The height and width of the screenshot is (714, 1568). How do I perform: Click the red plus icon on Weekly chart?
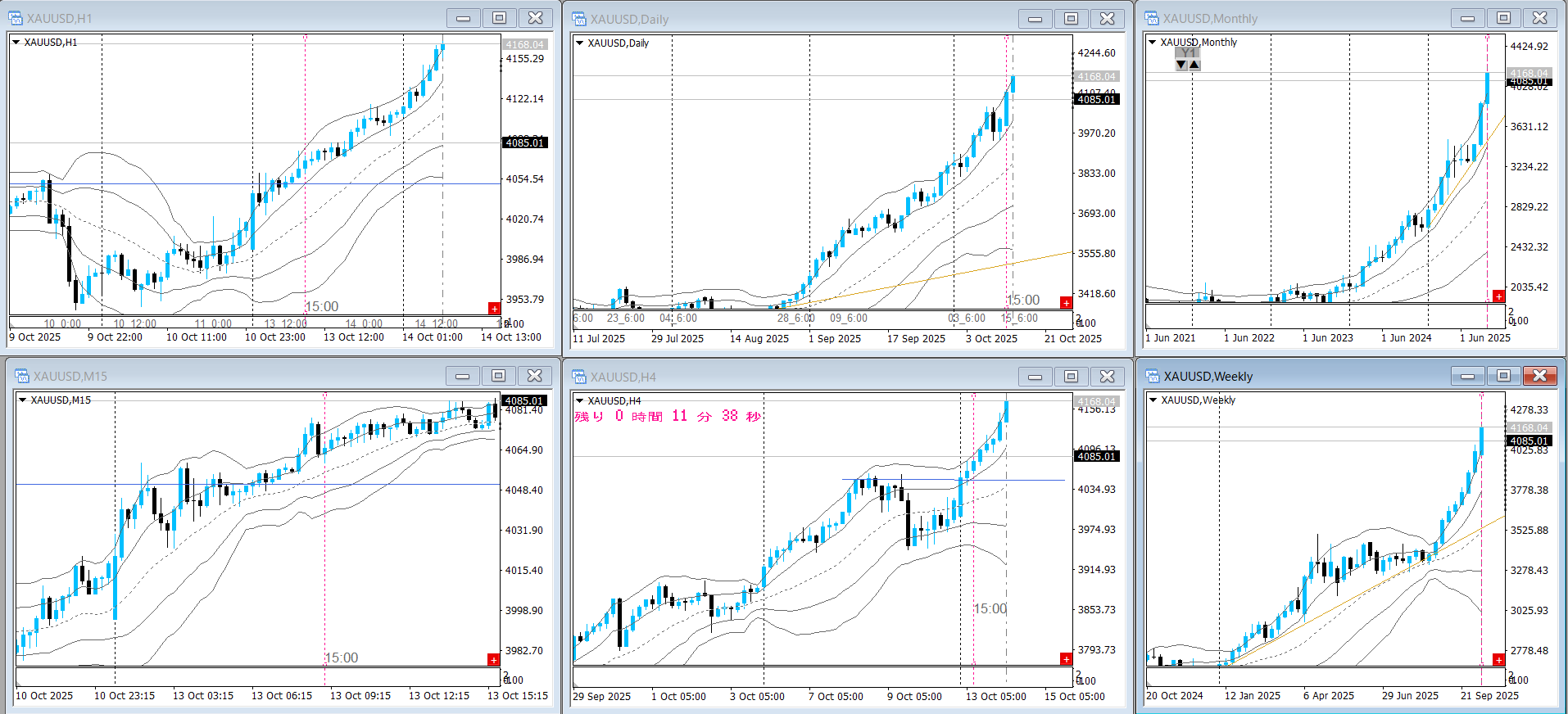1498,659
